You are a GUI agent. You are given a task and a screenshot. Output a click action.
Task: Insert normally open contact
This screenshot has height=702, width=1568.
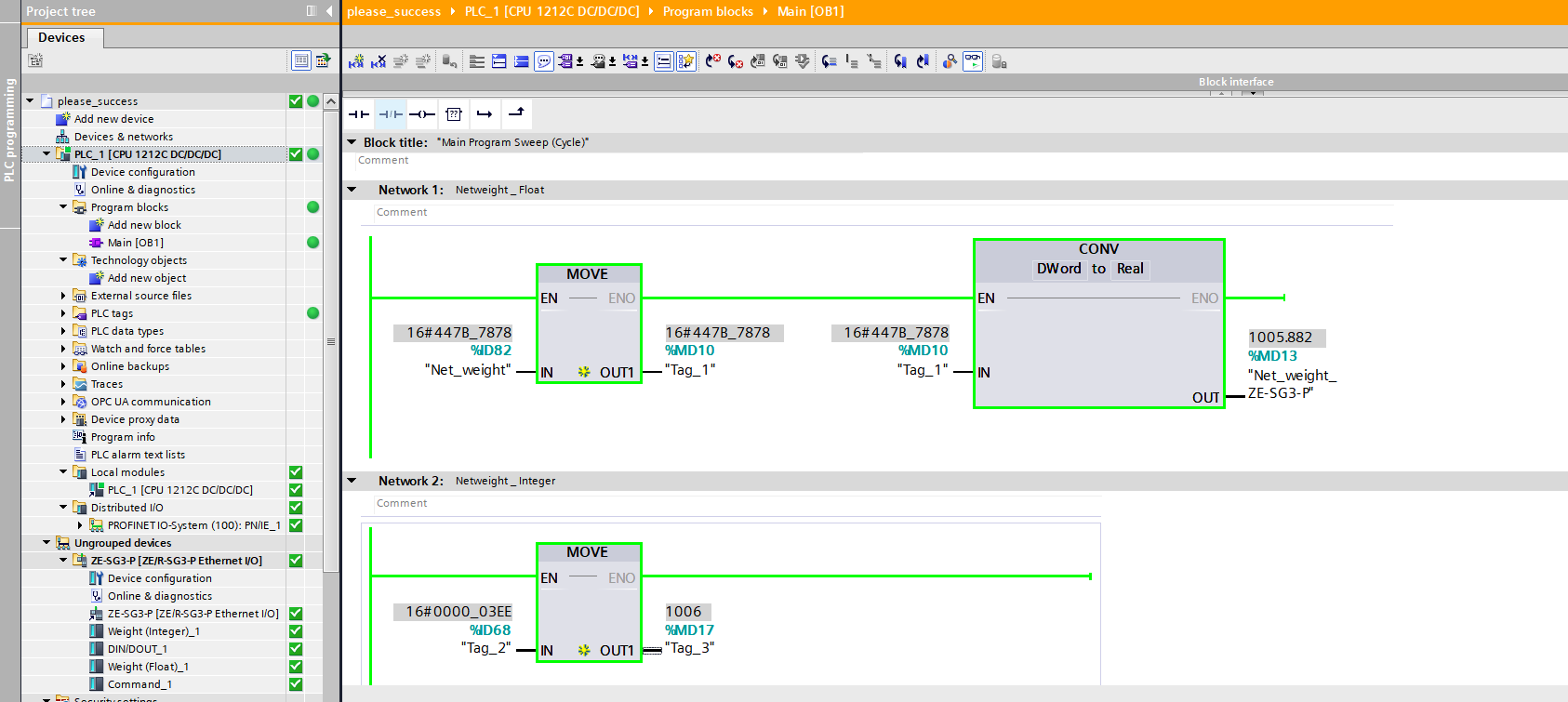pyautogui.click(x=359, y=113)
